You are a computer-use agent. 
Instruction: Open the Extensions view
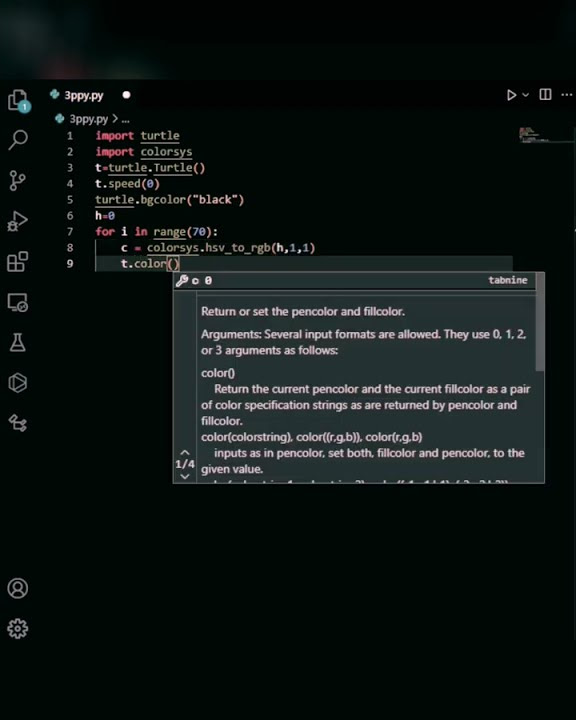(17, 262)
